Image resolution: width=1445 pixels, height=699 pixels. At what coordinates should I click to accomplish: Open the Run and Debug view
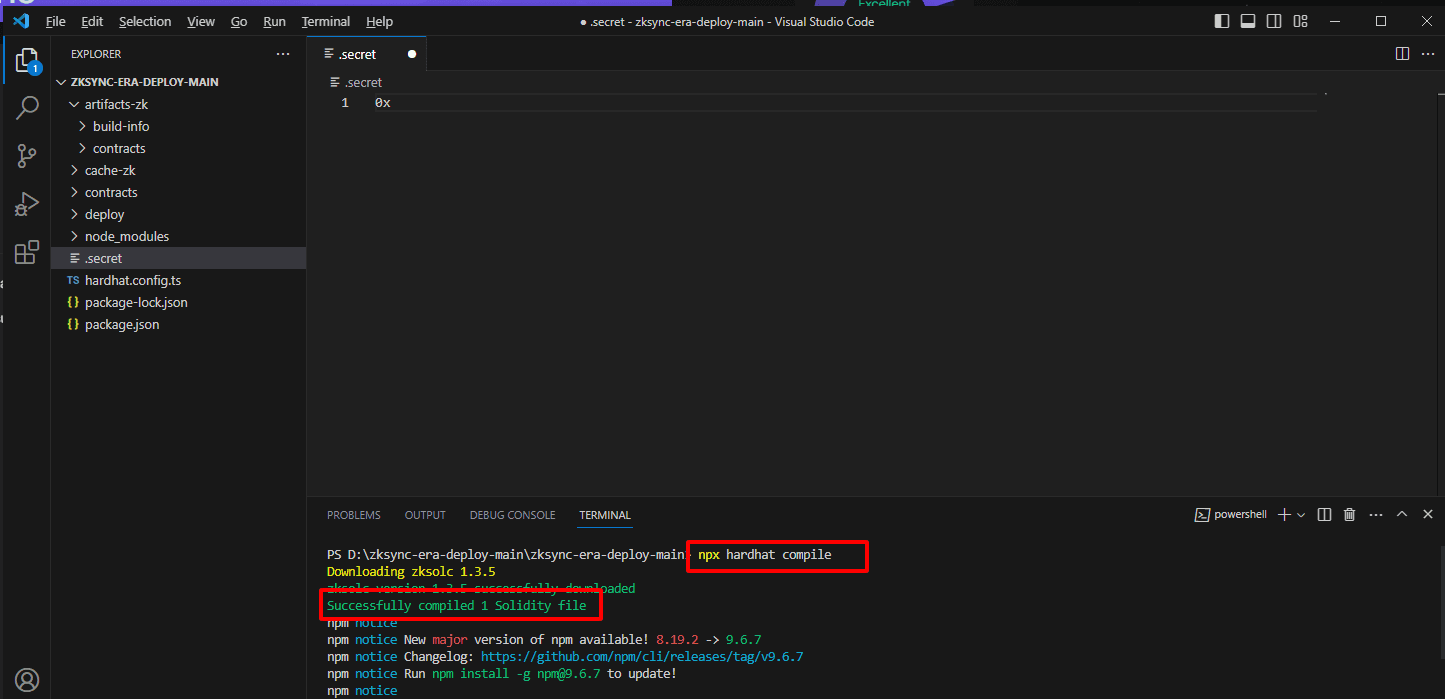pos(27,204)
